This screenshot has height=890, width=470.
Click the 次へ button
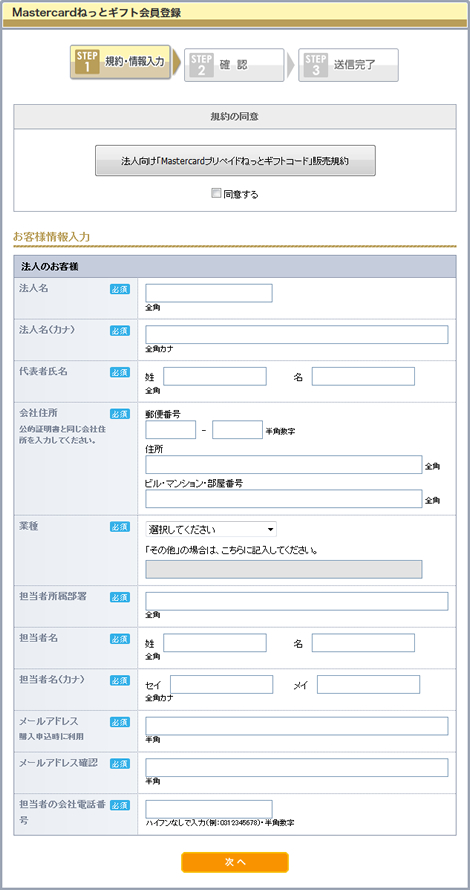[x=235, y=862]
